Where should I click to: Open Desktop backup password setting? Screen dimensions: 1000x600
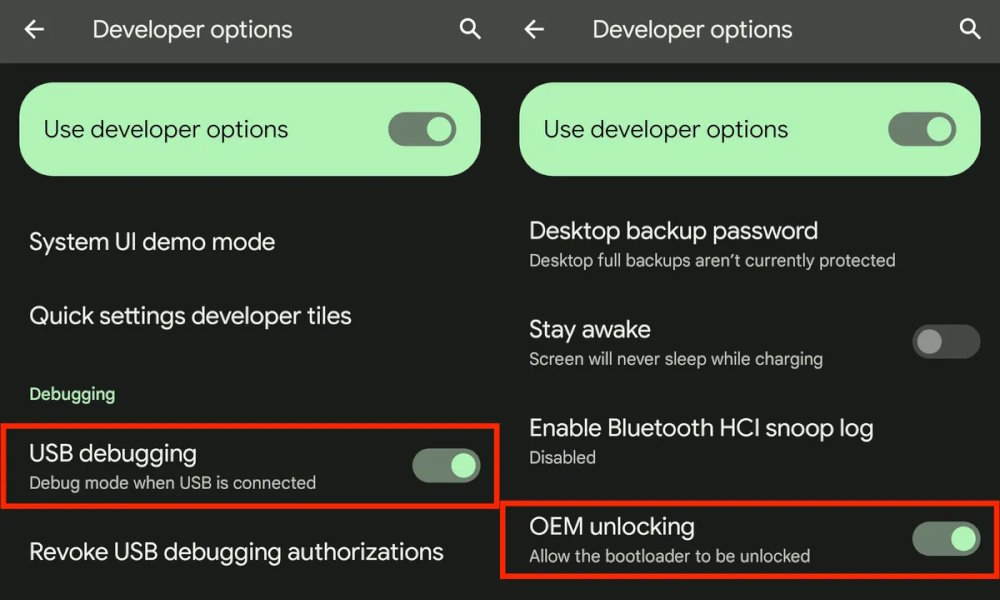(x=750, y=244)
